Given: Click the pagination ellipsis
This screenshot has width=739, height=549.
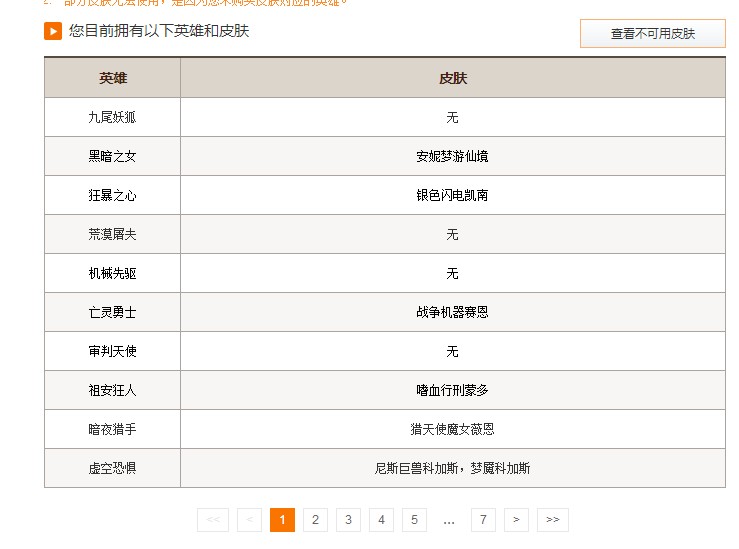Looking at the screenshot, I should (x=449, y=522).
